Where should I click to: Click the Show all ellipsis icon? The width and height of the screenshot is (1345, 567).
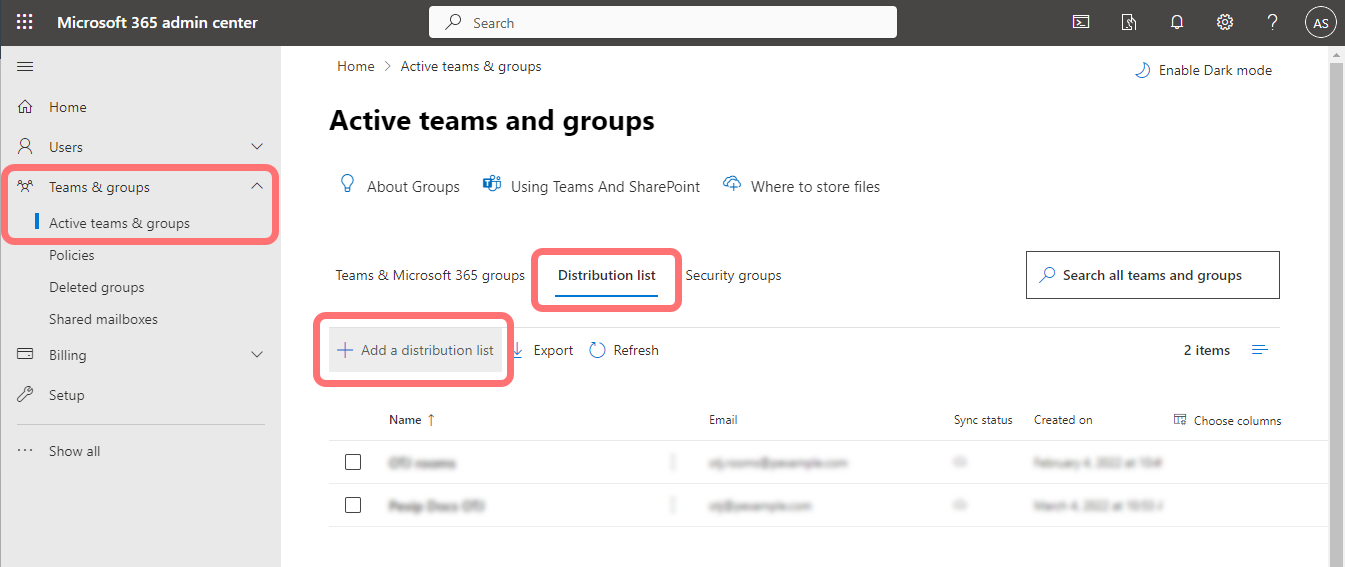pyautogui.click(x=26, y=451)
